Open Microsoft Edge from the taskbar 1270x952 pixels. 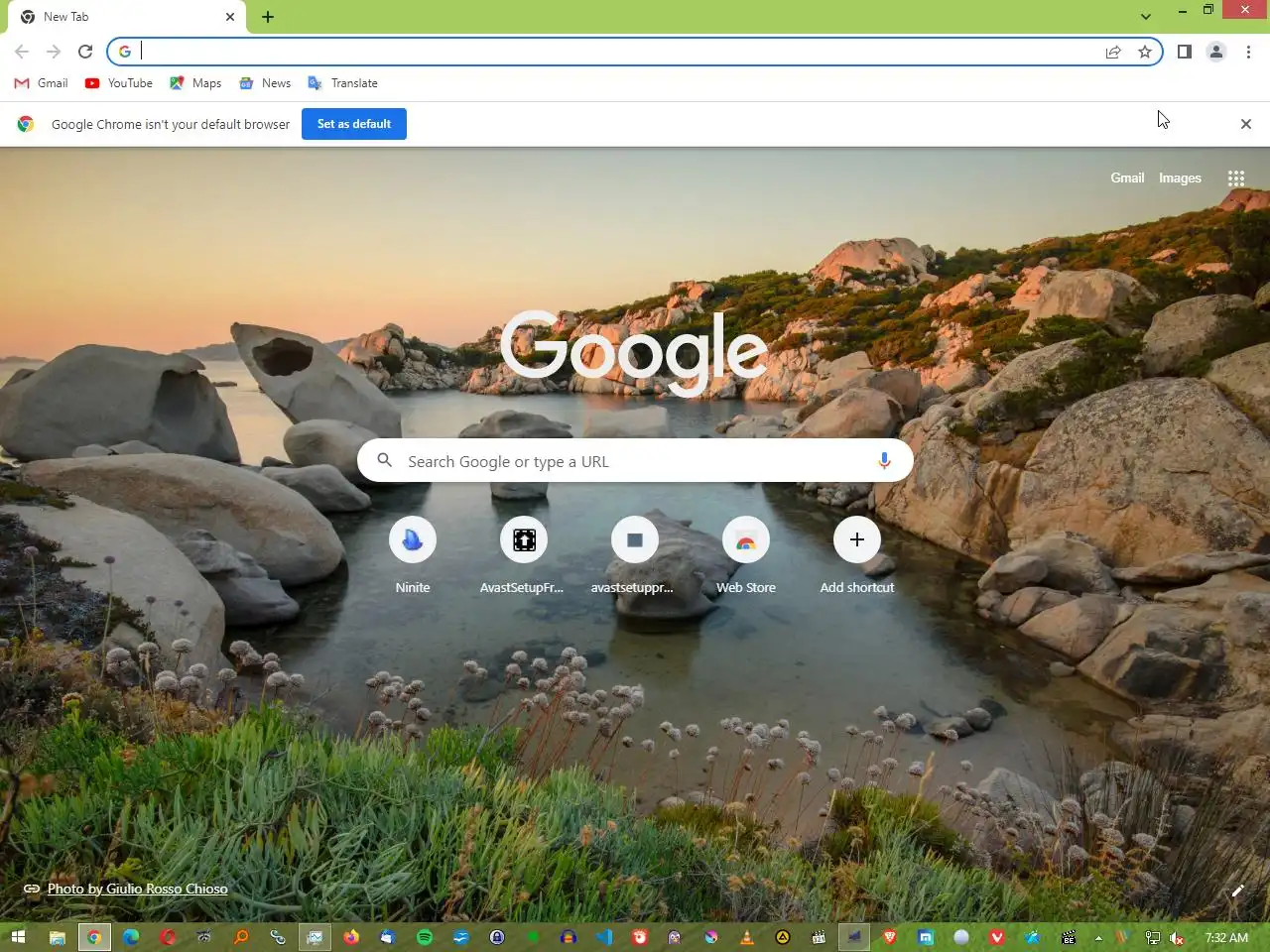131,937
